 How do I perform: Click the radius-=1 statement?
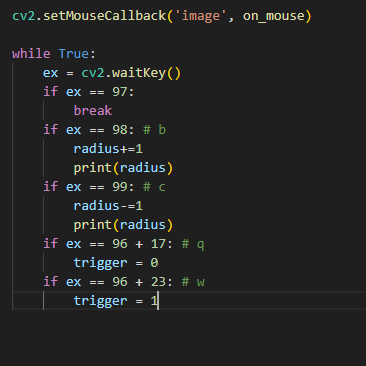[x=108, y=206]
